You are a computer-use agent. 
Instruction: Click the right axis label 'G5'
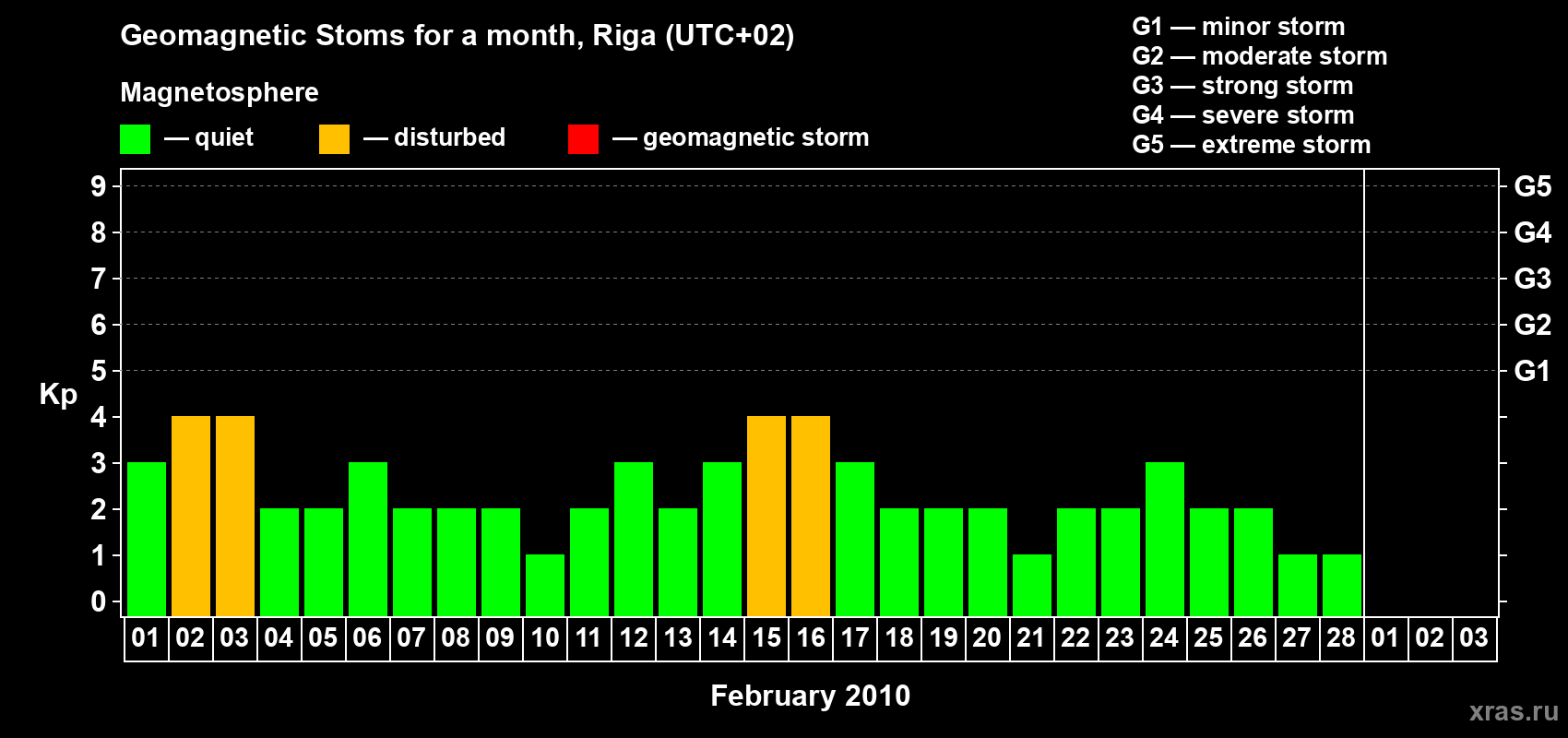[x=1533, y=186]
